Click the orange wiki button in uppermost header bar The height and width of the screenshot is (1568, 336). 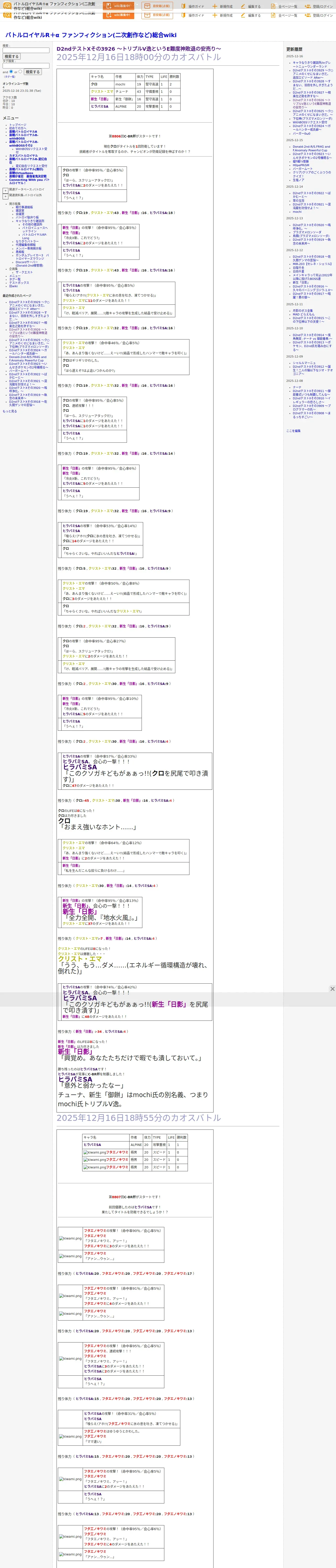119,6
